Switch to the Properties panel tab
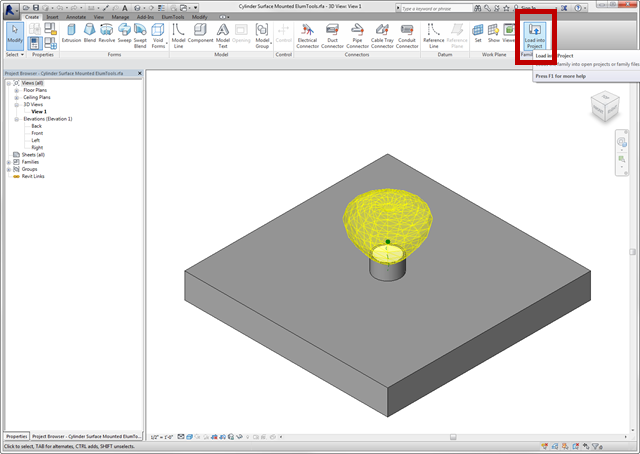640x454 pixels. pos(15,437)
